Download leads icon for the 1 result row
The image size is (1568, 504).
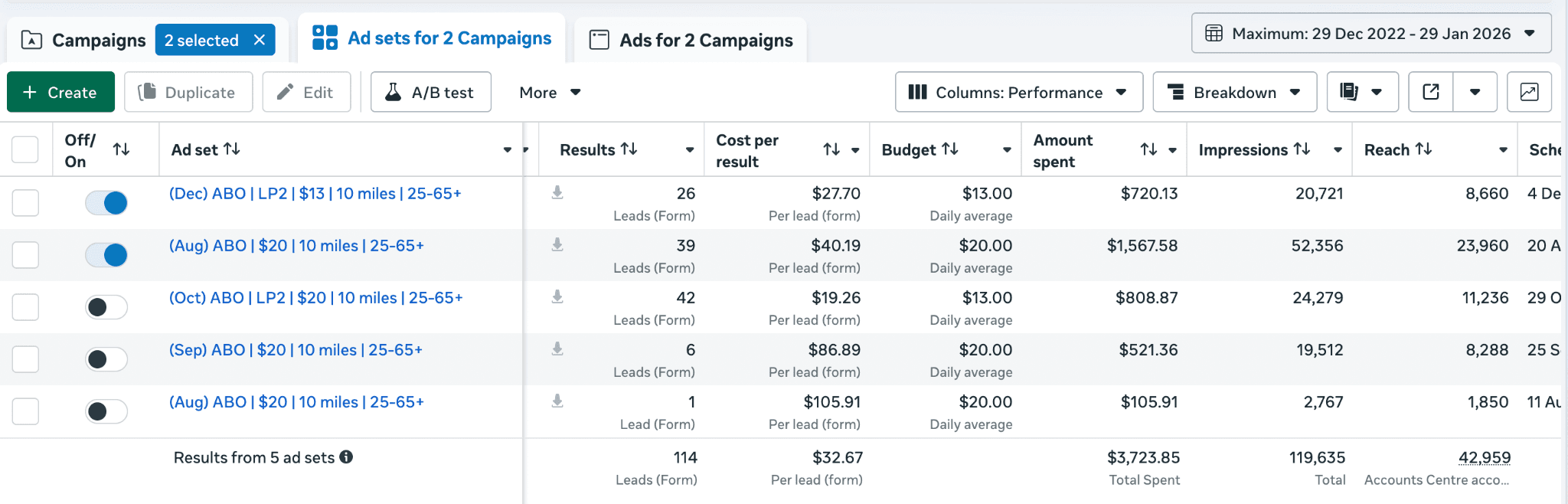pyautogui.click(x=557, y=401)
